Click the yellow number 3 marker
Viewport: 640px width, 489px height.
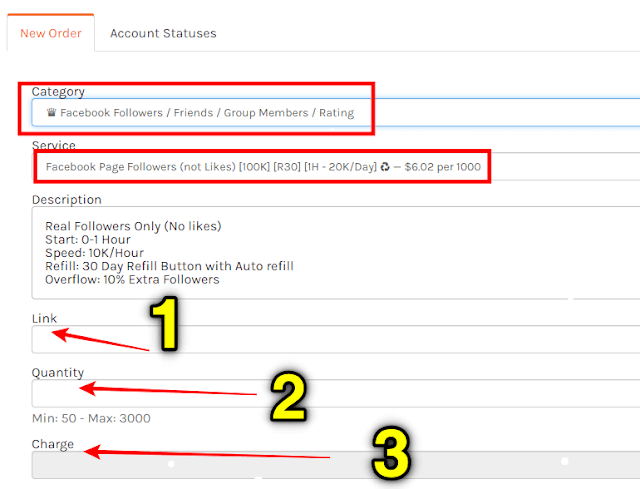pyautogui.click(x=388, y=455)
